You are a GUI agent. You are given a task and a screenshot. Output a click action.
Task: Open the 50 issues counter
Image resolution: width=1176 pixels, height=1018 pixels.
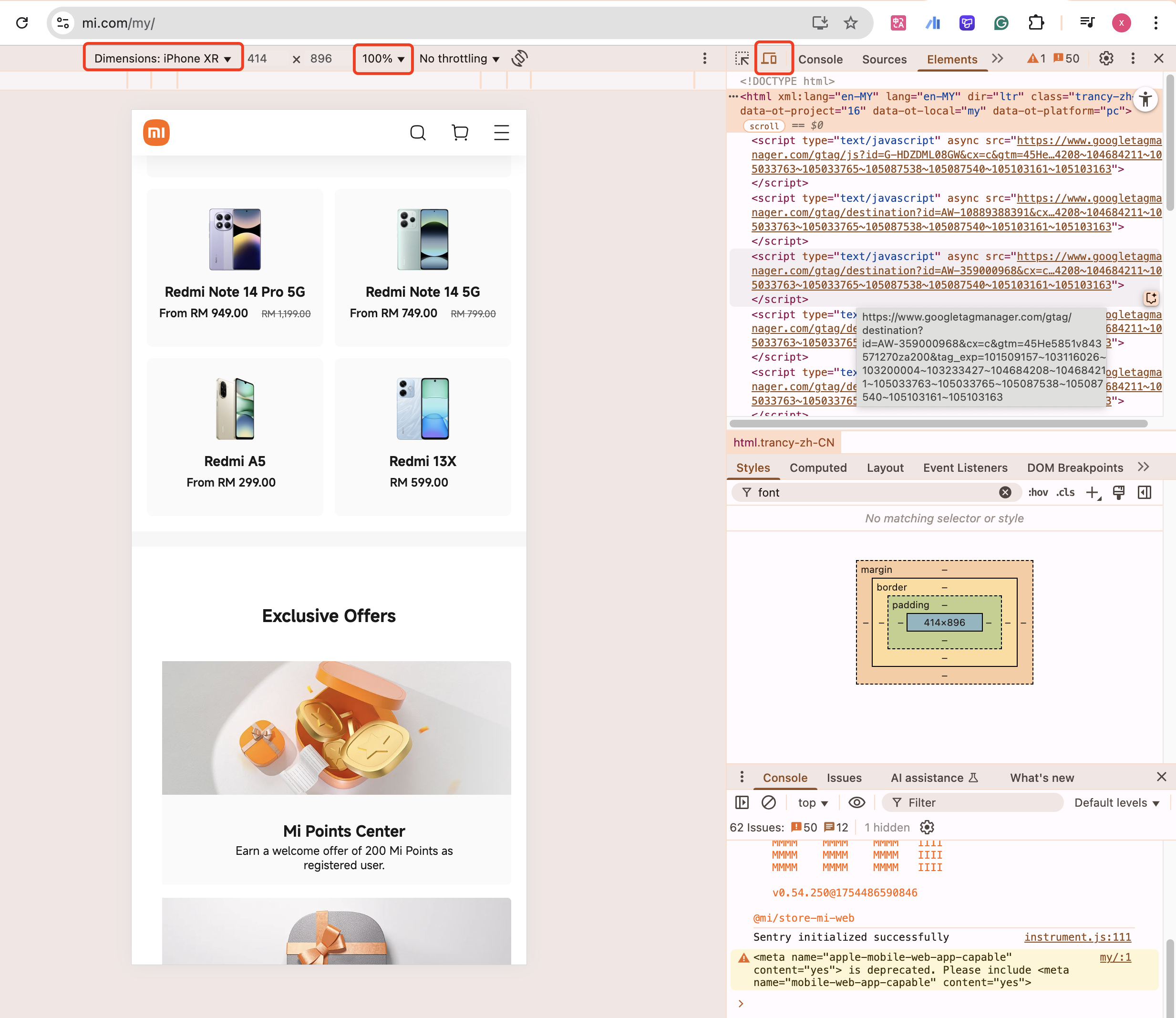point(1066,59)
